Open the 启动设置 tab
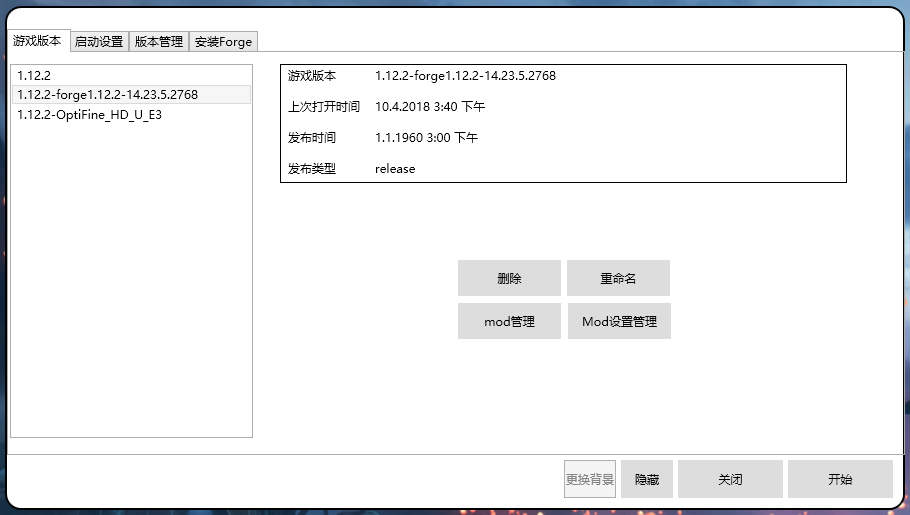910x515 pixels. pyautogui.click(x=99, y=42)
